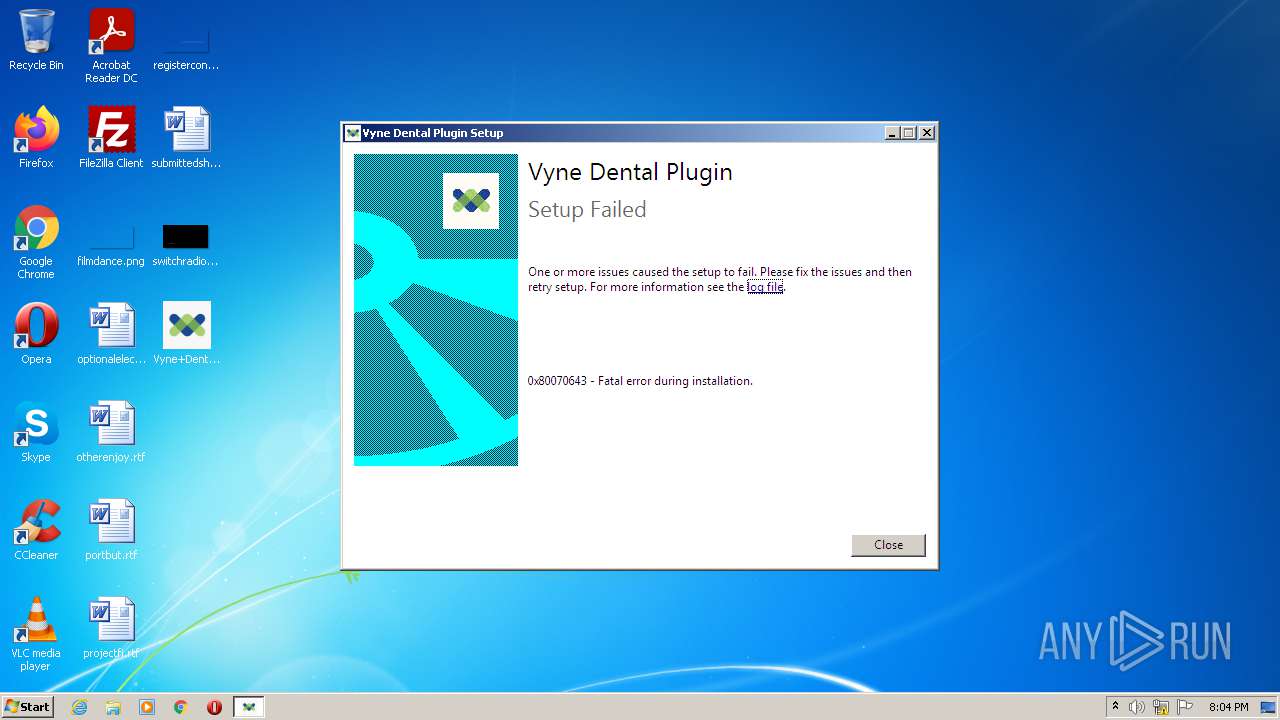Launch Acrobat Reader DC shortcut

pos(111,46)
